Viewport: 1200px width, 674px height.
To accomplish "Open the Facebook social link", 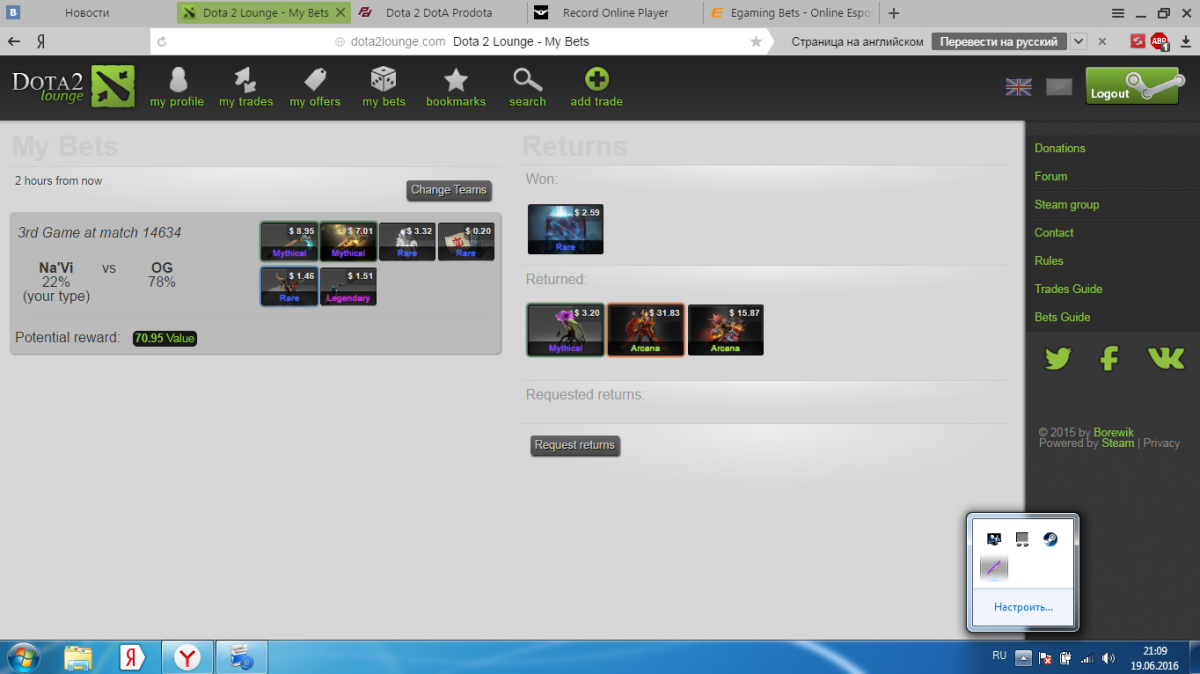I will click(x=1109, y=358).
